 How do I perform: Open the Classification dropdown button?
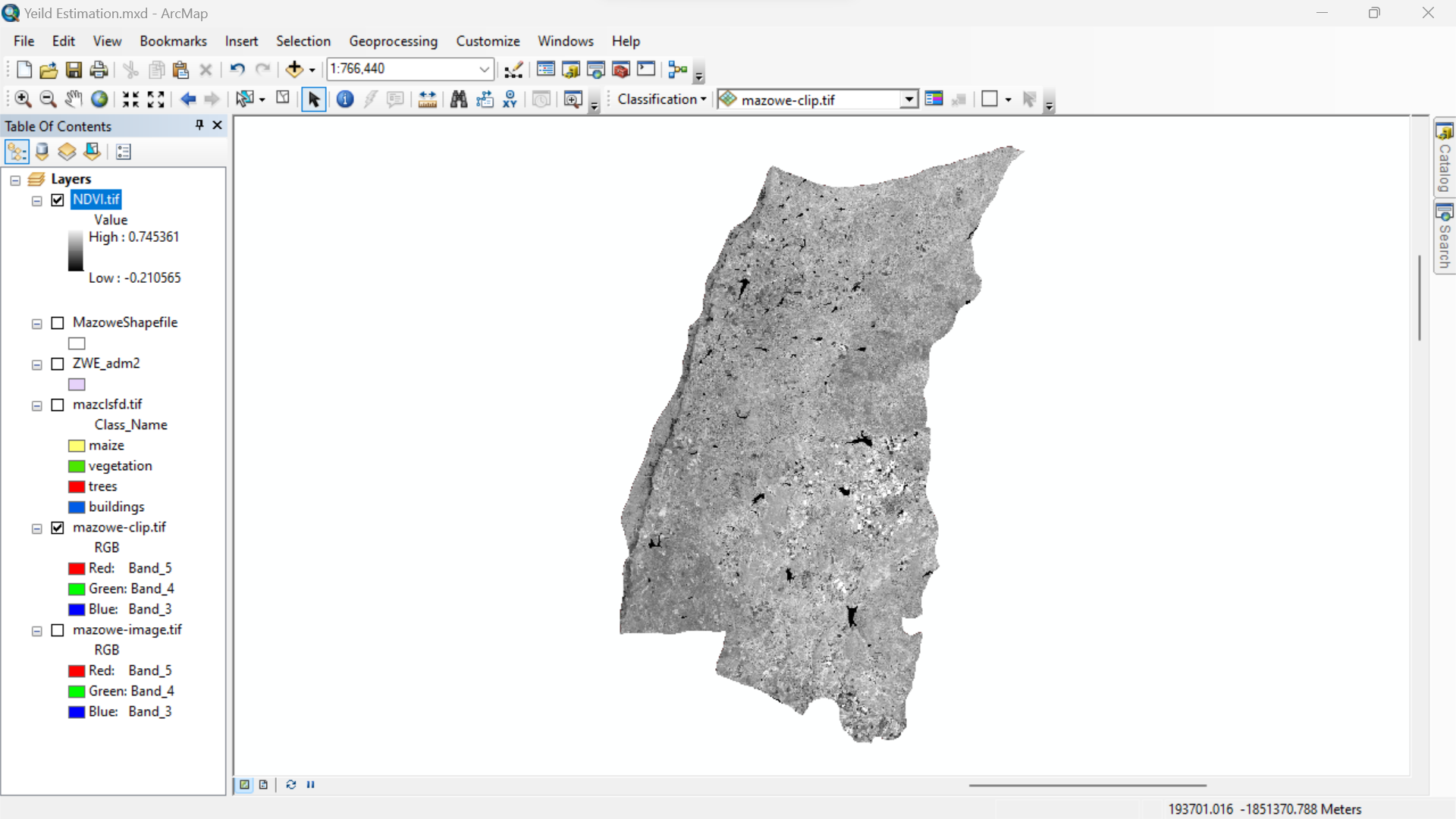click(x=661, y=99)
